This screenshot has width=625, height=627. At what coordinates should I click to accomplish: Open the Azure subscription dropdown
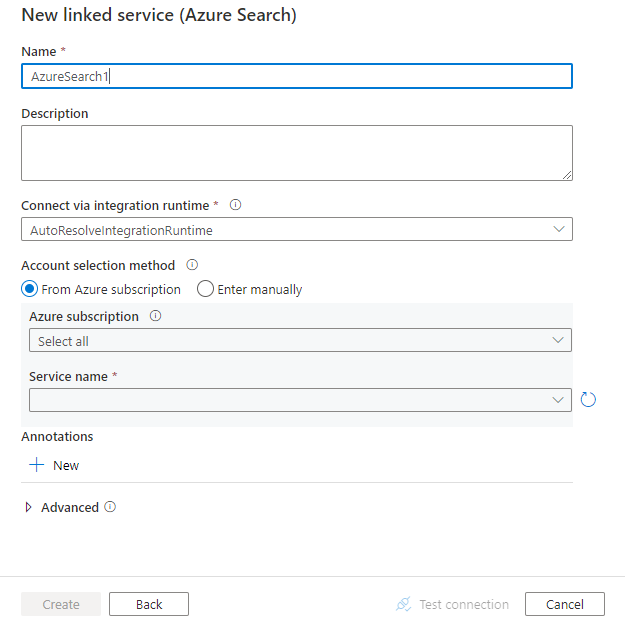[x=300, y=341]
